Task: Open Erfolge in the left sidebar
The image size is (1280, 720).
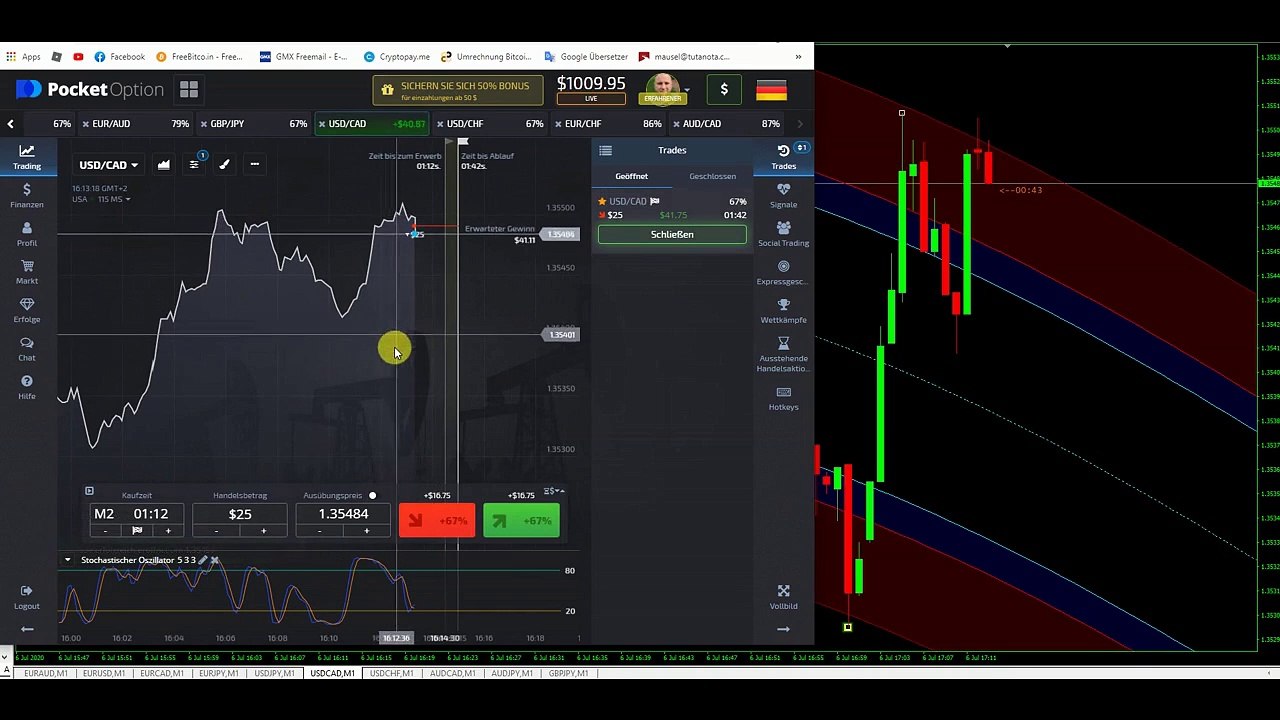Action: tap(27, 310)
